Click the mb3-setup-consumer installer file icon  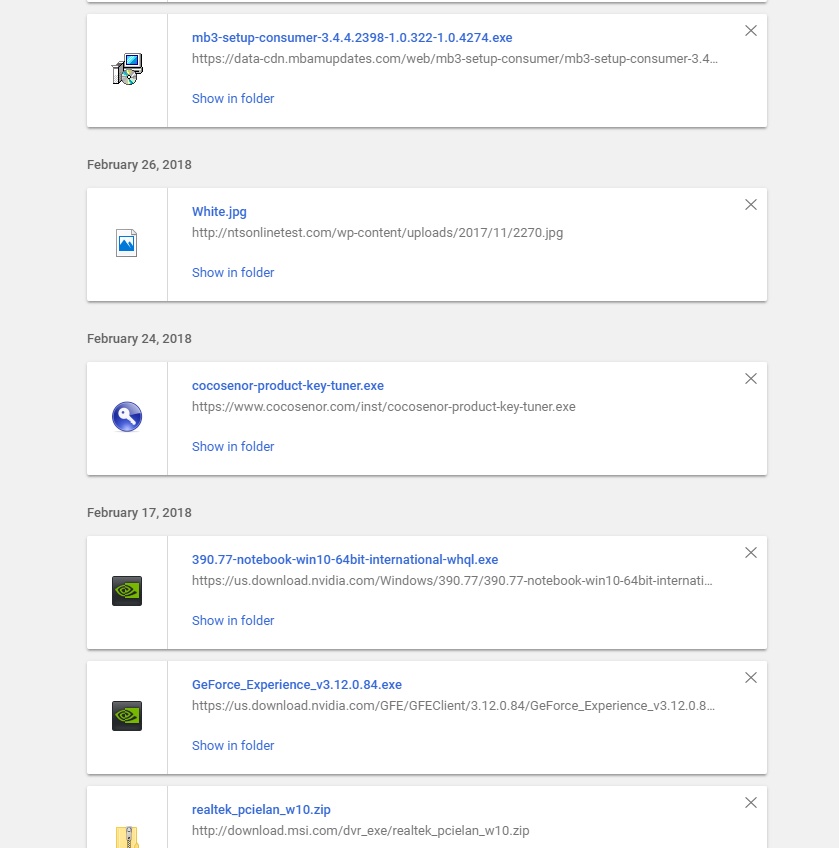127,70
